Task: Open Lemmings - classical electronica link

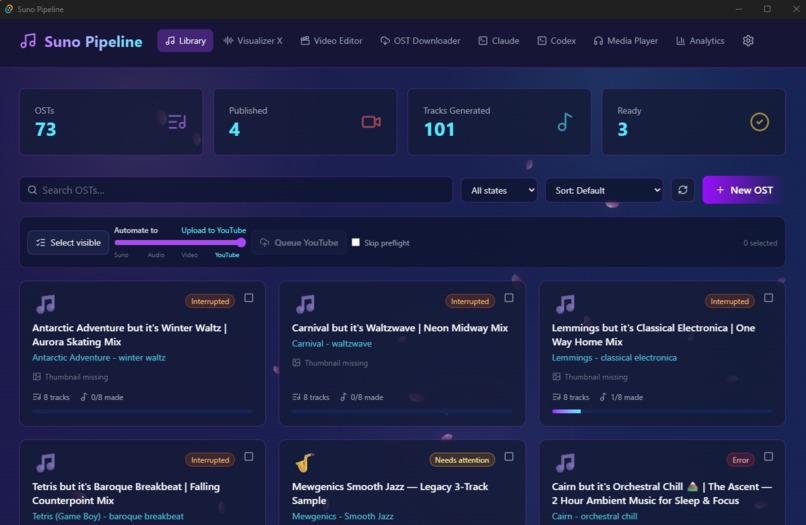Action: click(614, 357)
